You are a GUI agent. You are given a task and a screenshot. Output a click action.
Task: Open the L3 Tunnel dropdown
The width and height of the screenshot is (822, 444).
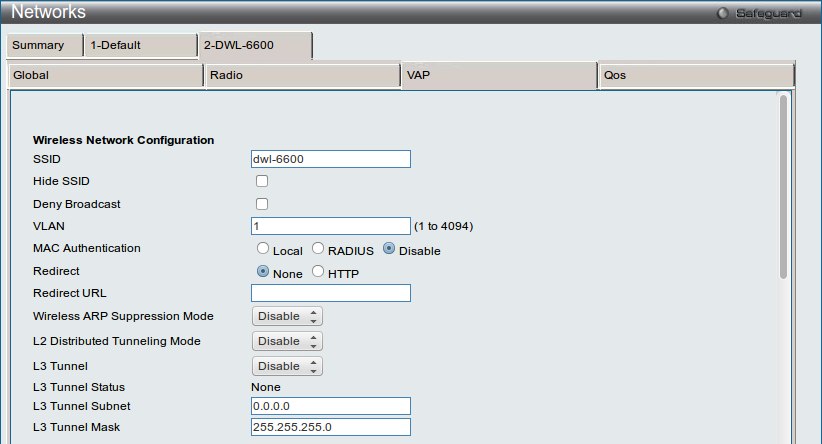coord(287,366)
